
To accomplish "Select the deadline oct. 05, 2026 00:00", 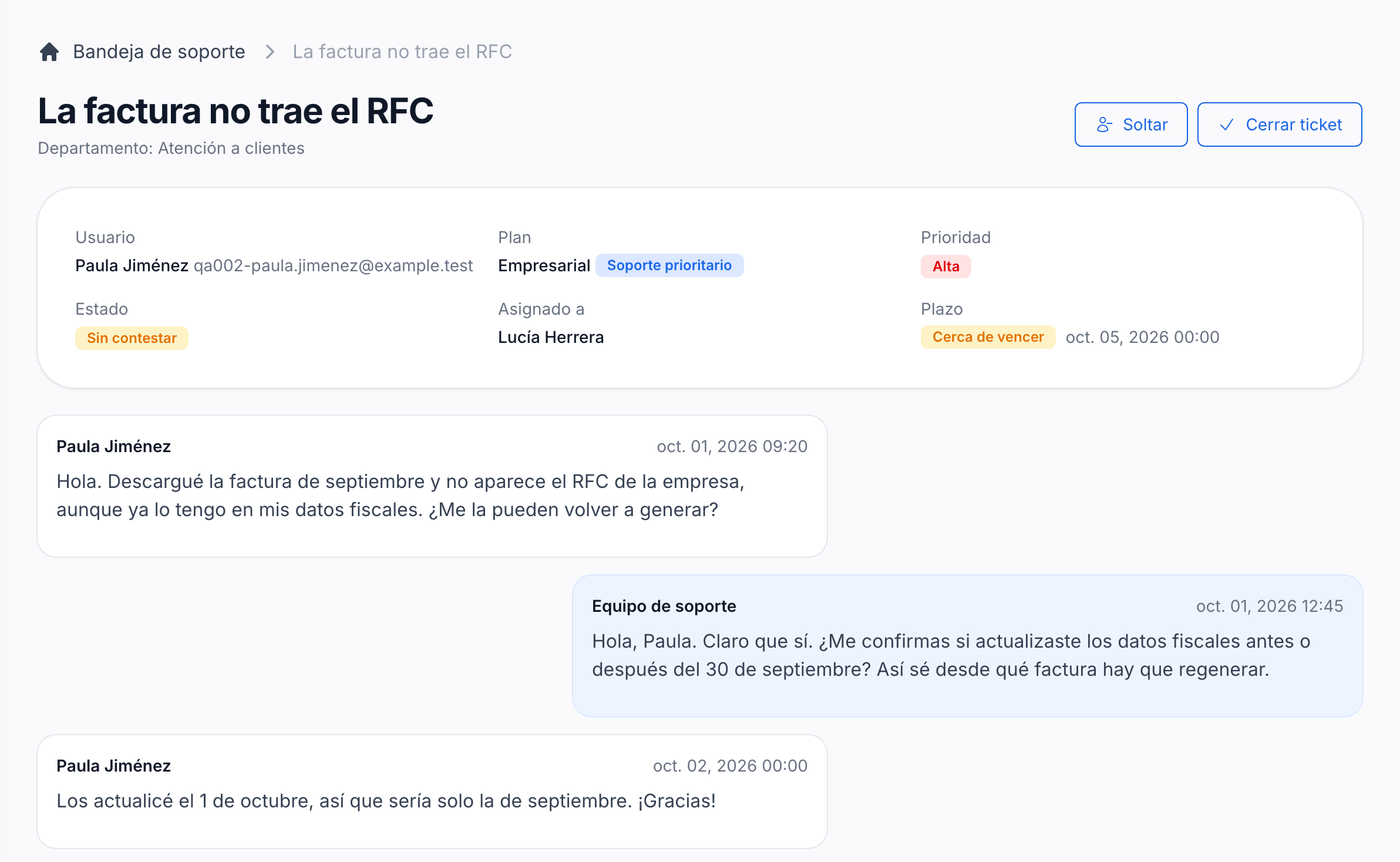I will point(1142,337).
